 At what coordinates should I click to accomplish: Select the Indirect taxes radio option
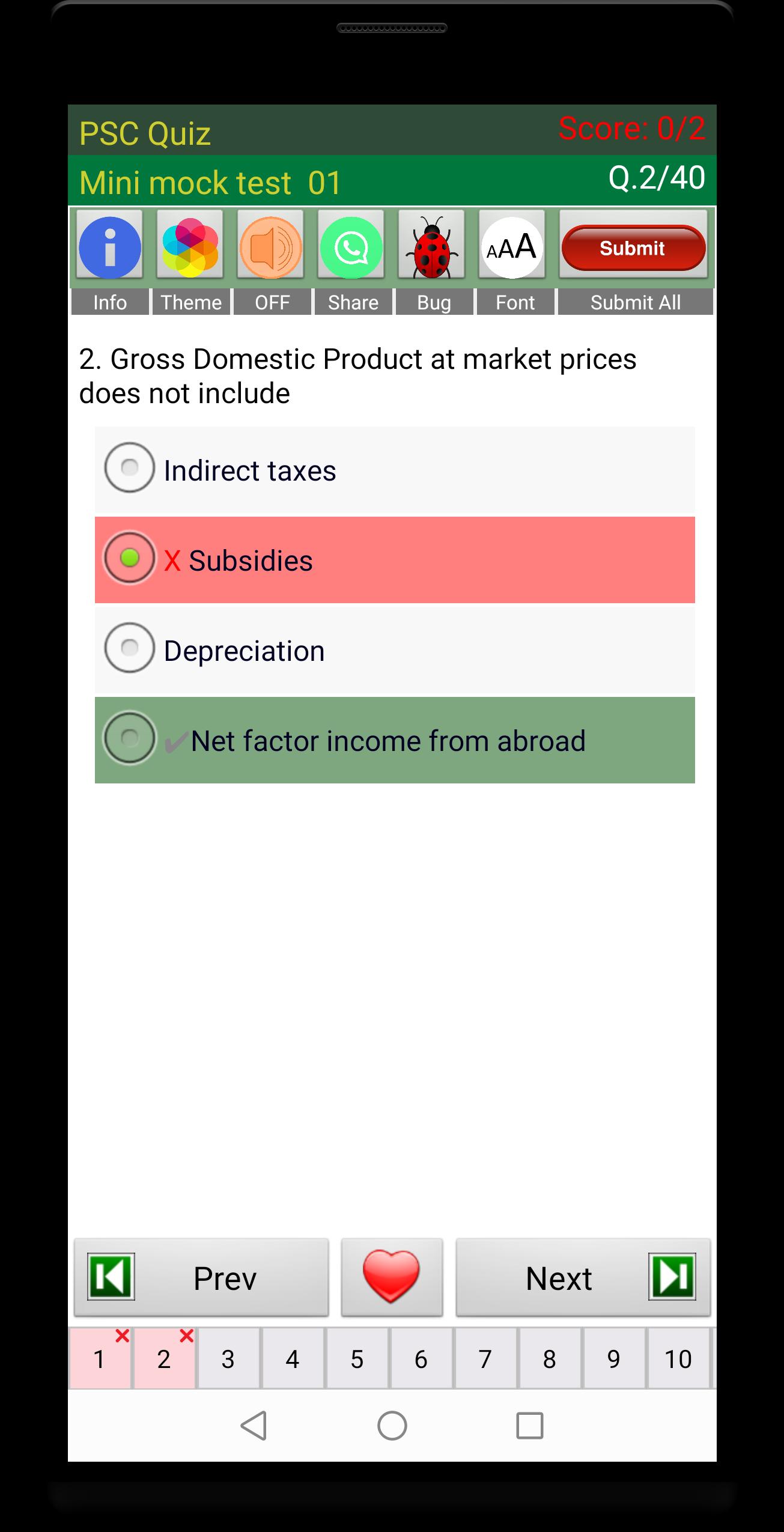(x=130, y=468)
